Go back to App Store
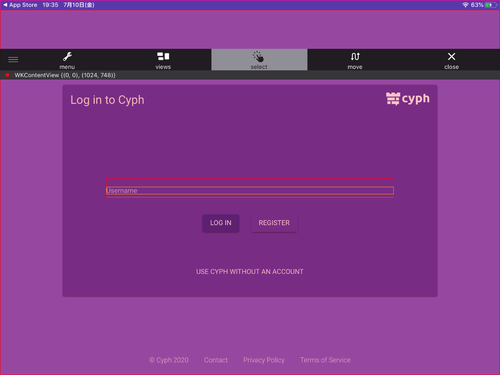500x375 pixels. click(x=20, y=5)
